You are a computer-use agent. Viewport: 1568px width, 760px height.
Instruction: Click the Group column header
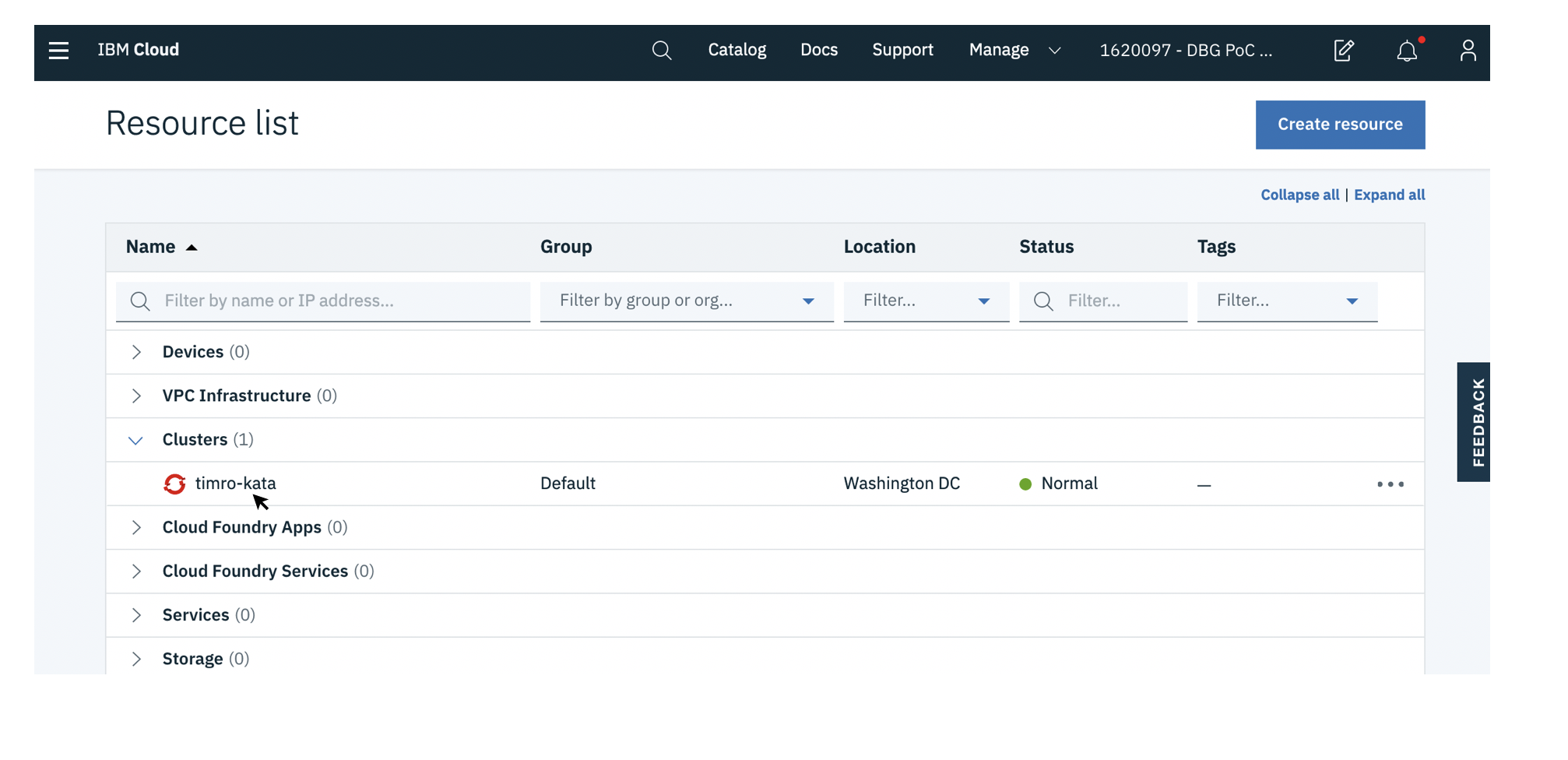click(566, 247)
